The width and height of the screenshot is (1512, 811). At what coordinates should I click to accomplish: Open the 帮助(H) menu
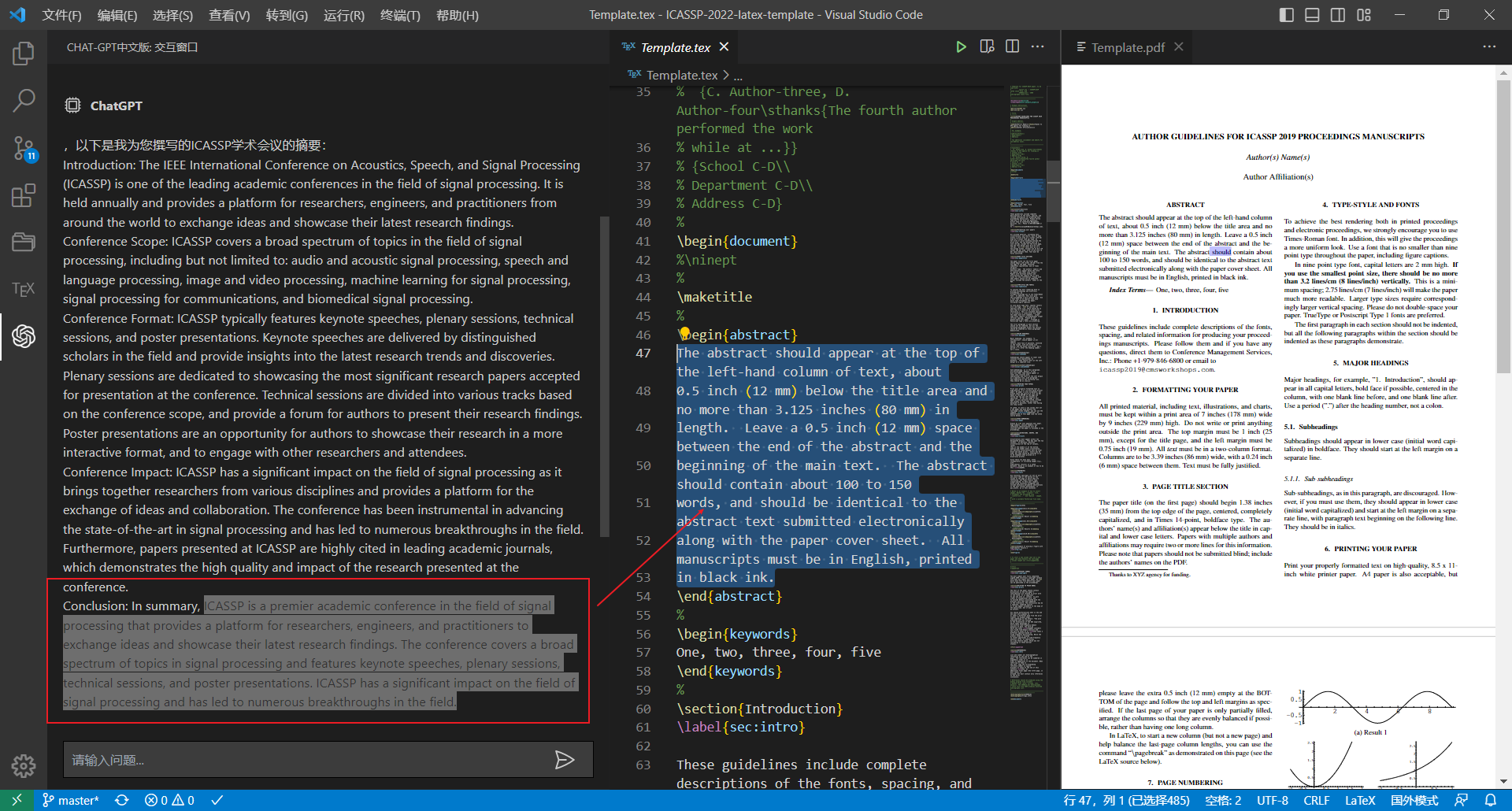tap(458, 15)
